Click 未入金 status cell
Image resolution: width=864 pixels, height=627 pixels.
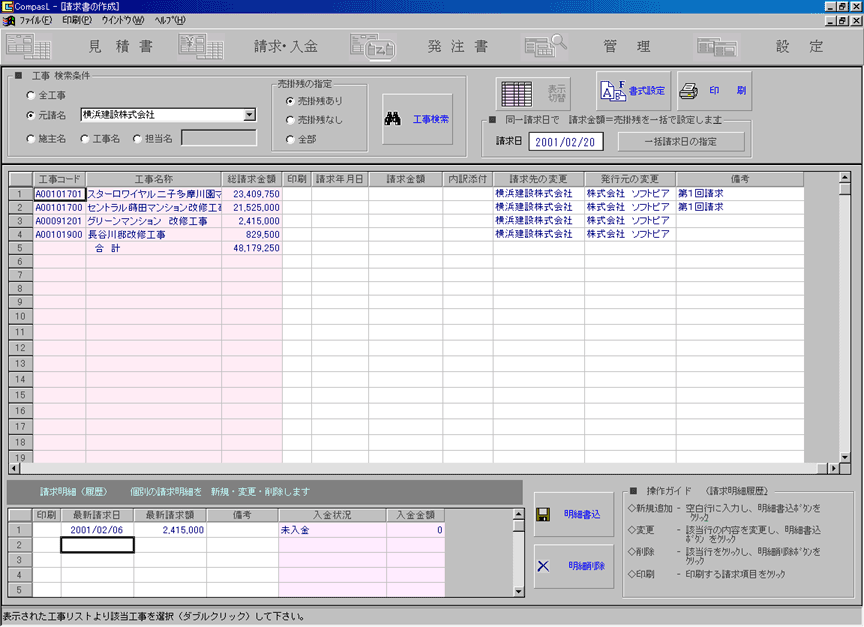(332, 529)
